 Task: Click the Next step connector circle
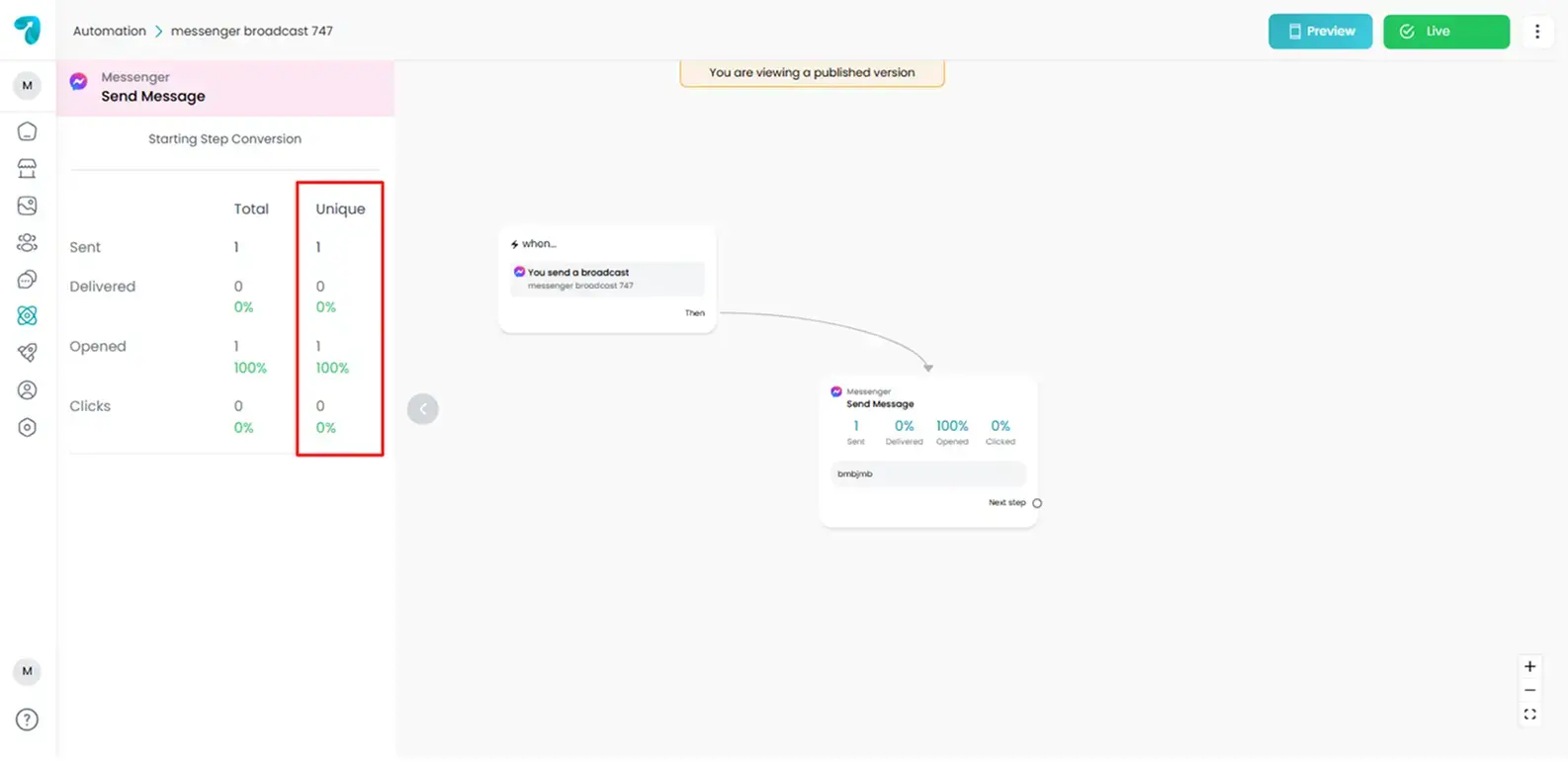1037,503
